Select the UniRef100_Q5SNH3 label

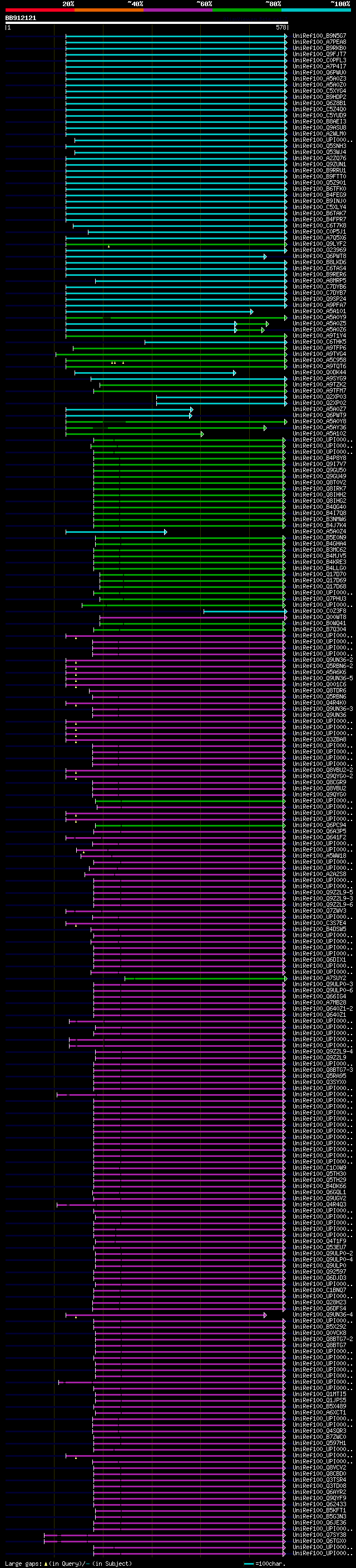[319, 146]
